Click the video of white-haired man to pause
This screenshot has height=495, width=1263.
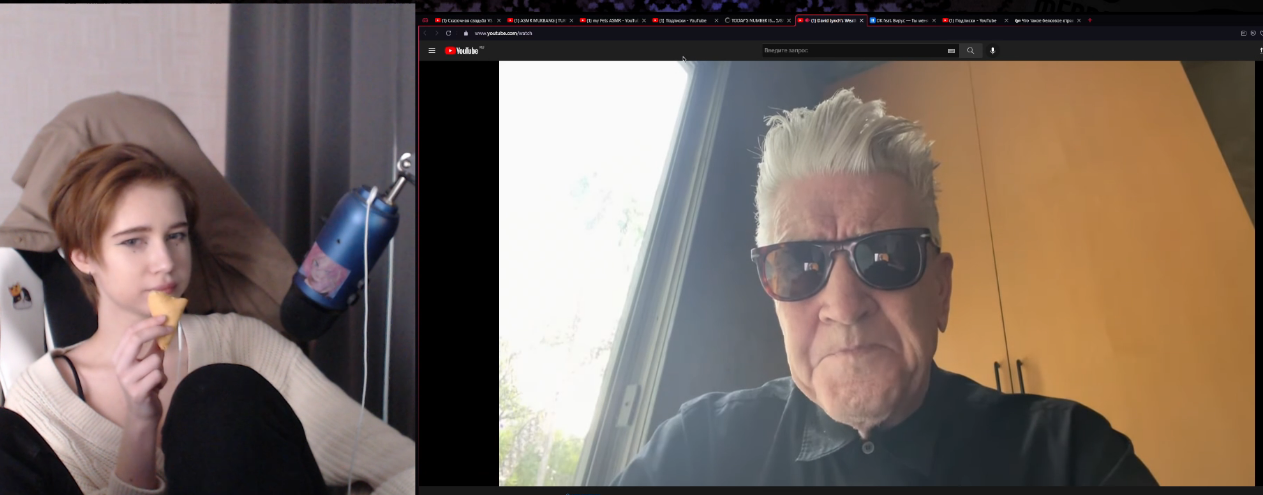tap(876, 273)
